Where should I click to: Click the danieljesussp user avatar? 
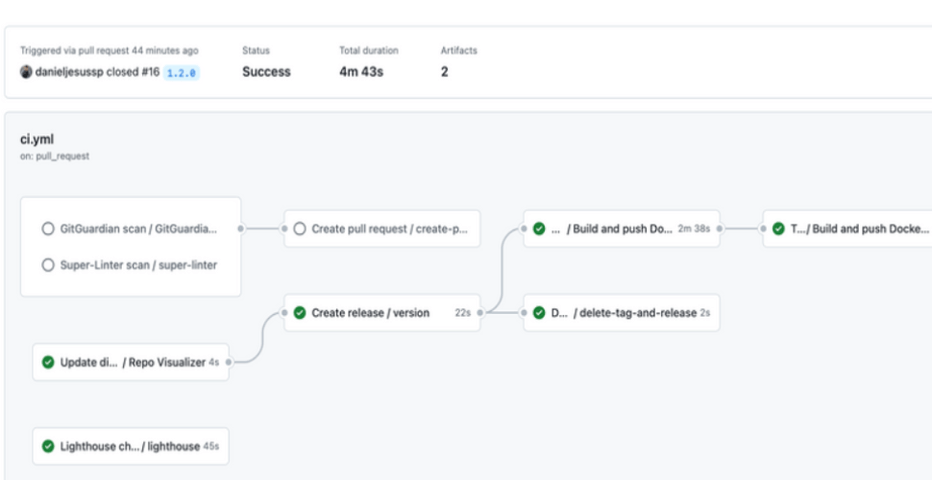point(26,72)
